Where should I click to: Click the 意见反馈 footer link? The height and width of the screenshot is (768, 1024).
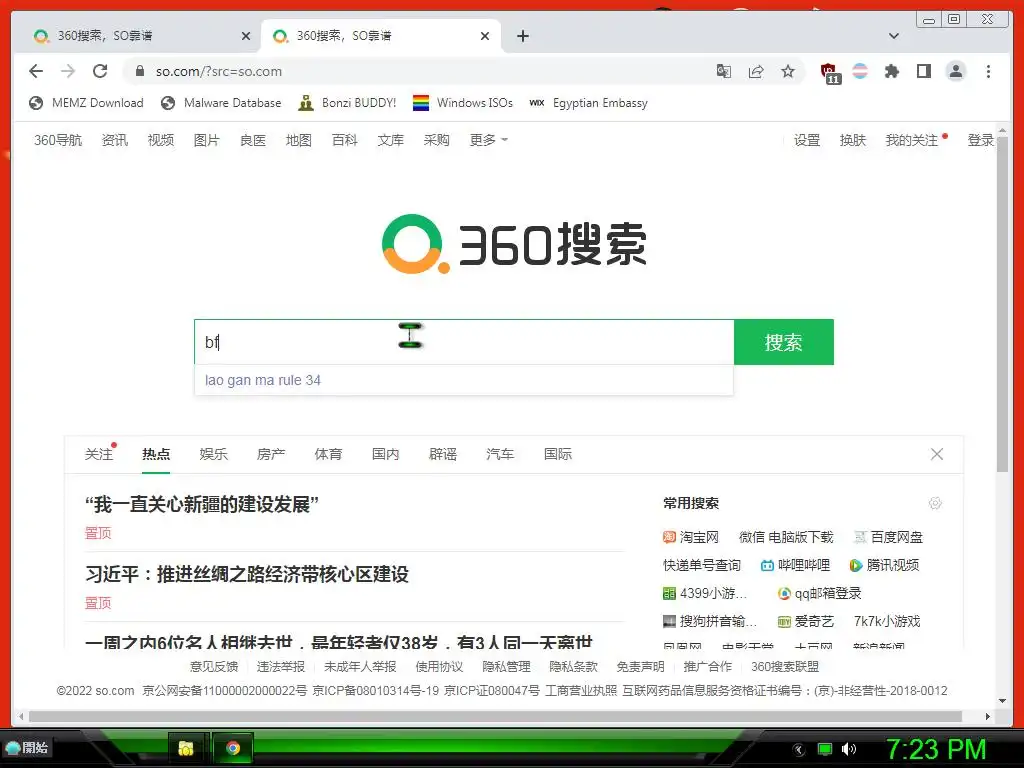214,666
